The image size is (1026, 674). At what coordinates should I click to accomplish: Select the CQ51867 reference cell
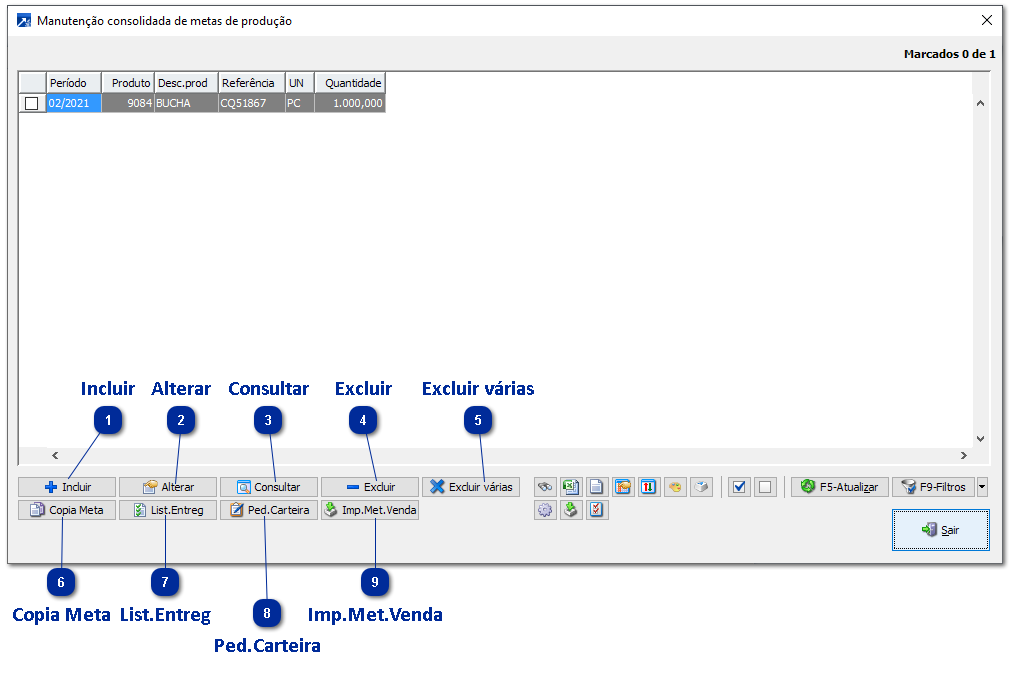tap(252, 103)
